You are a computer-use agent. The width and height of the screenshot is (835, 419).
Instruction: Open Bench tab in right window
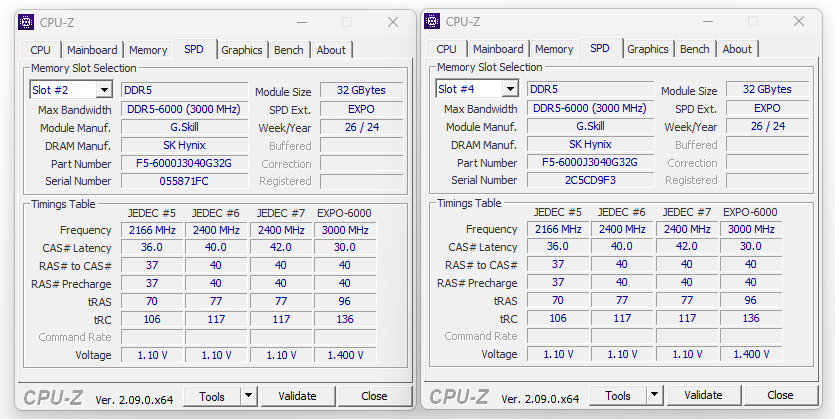(694, 49)
